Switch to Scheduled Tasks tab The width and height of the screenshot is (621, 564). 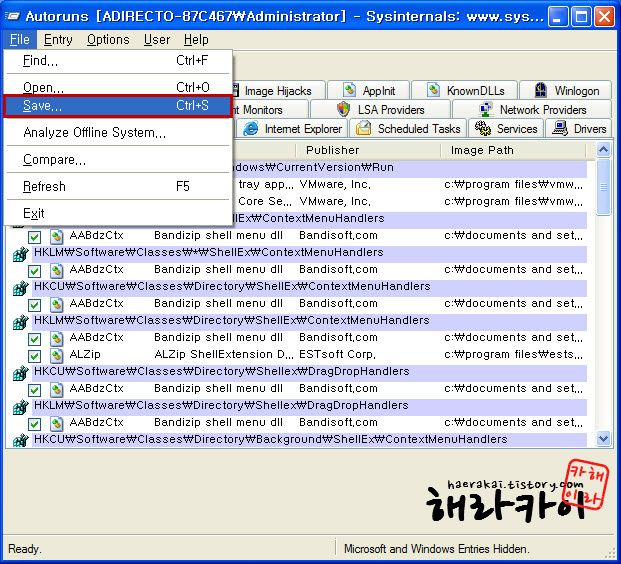pos(408,128)
